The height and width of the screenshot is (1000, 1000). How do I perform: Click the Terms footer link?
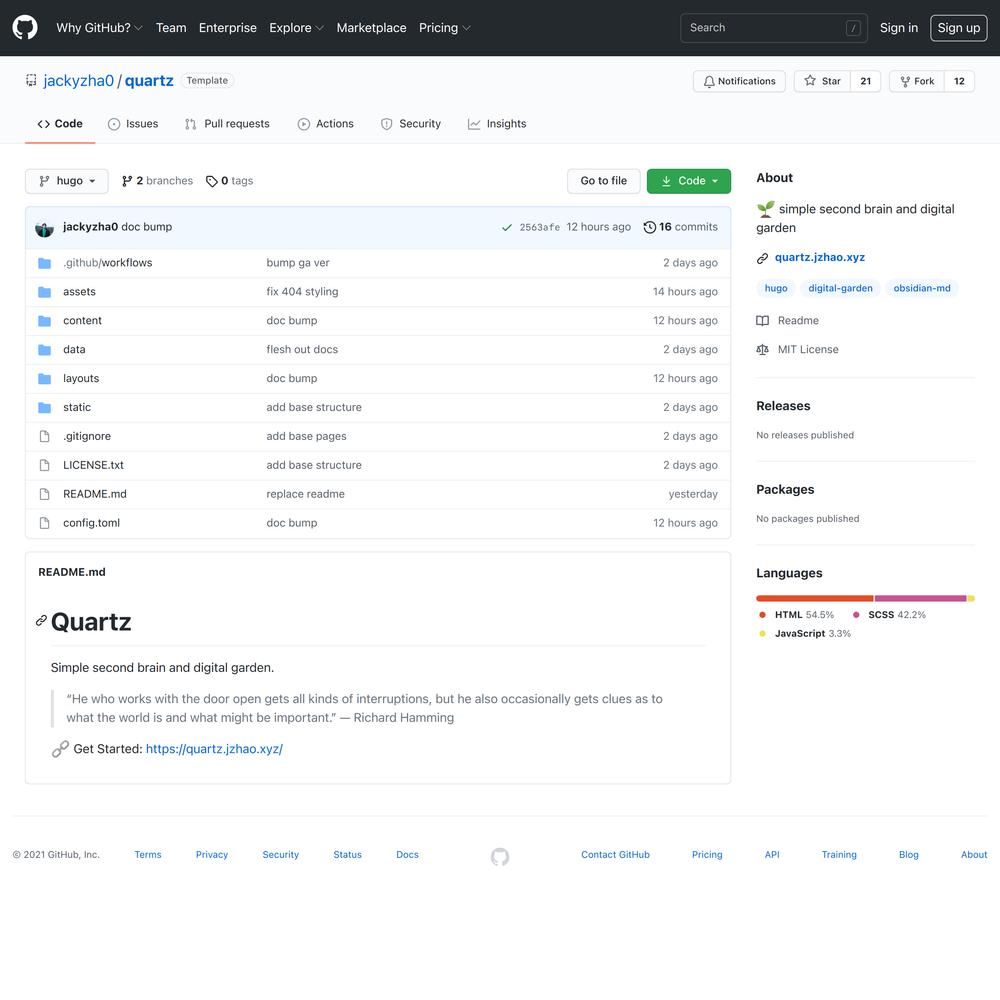click(148, 855)
